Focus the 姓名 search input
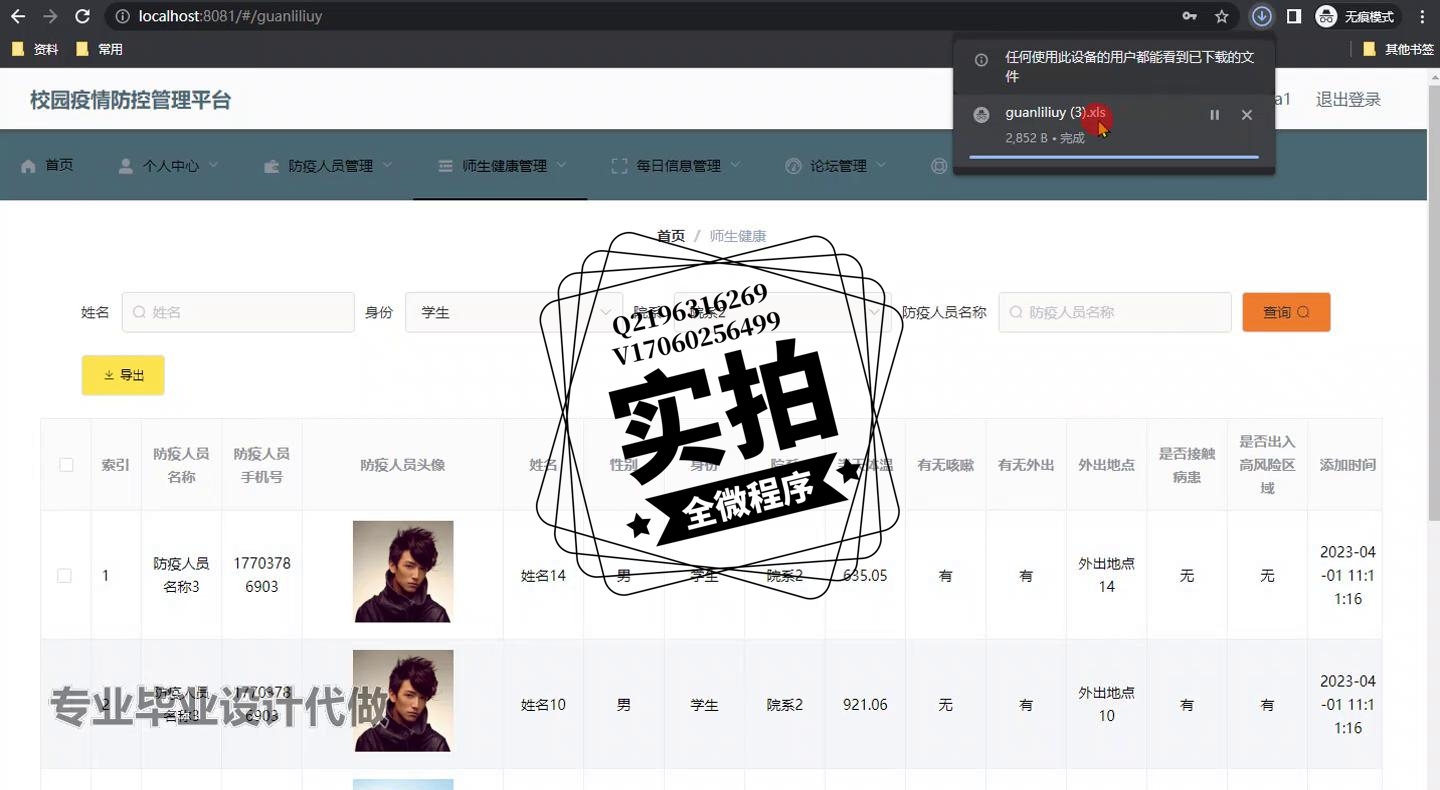 click(238, 312)
